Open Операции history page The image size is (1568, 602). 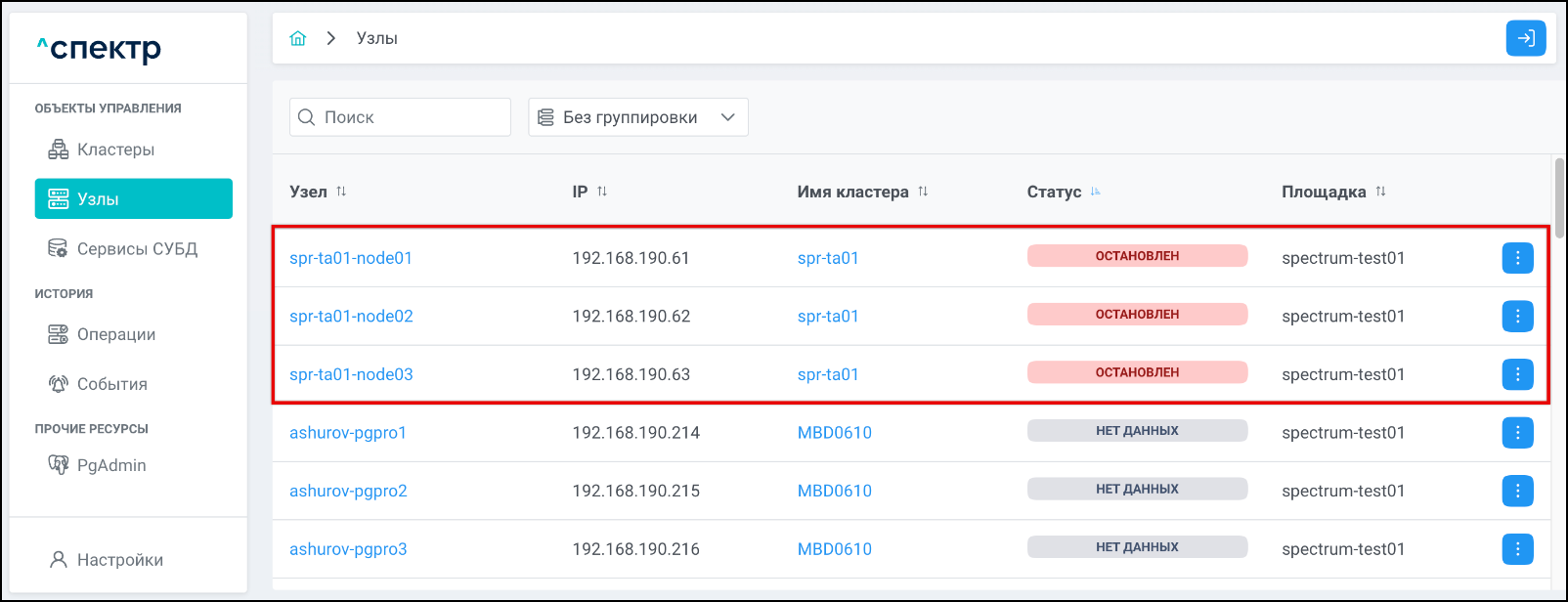pos(115,334)
